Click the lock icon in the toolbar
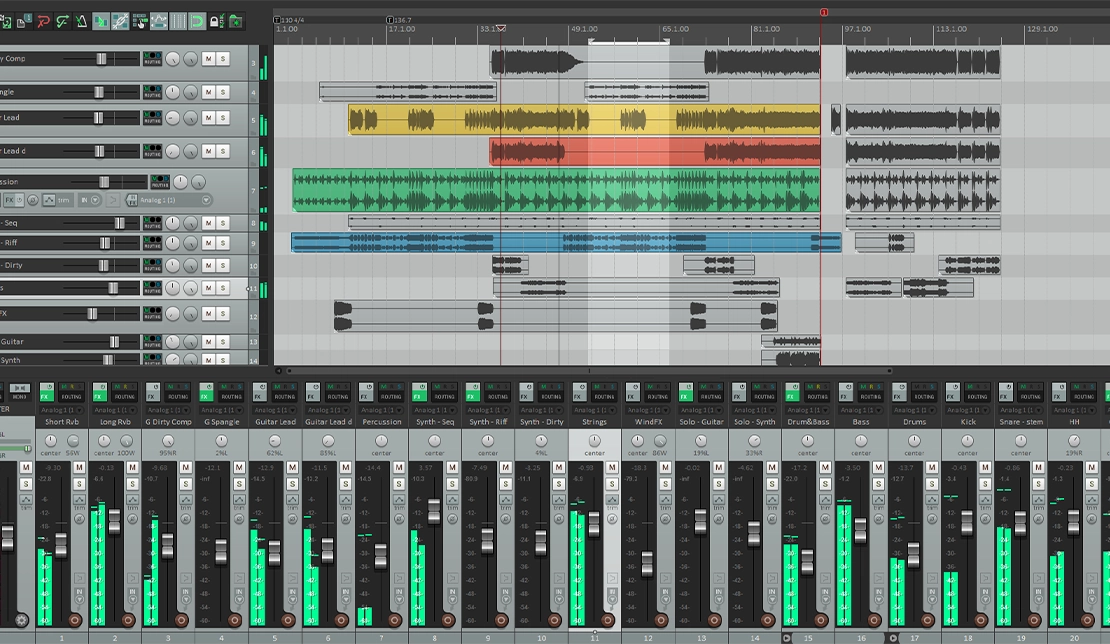1110x644 pixels. point(216,20)
